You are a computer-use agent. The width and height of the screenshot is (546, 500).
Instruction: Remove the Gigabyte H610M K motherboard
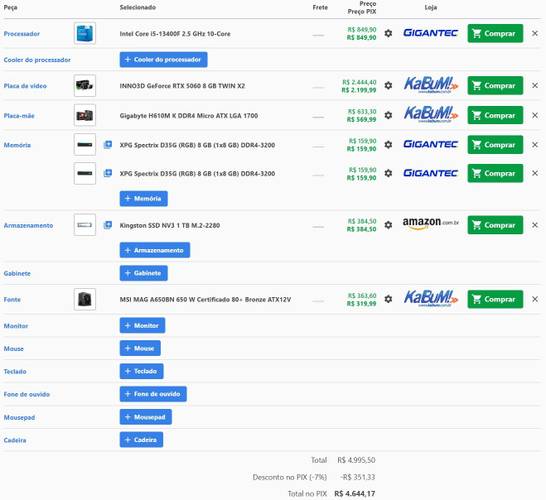(535, 115)
